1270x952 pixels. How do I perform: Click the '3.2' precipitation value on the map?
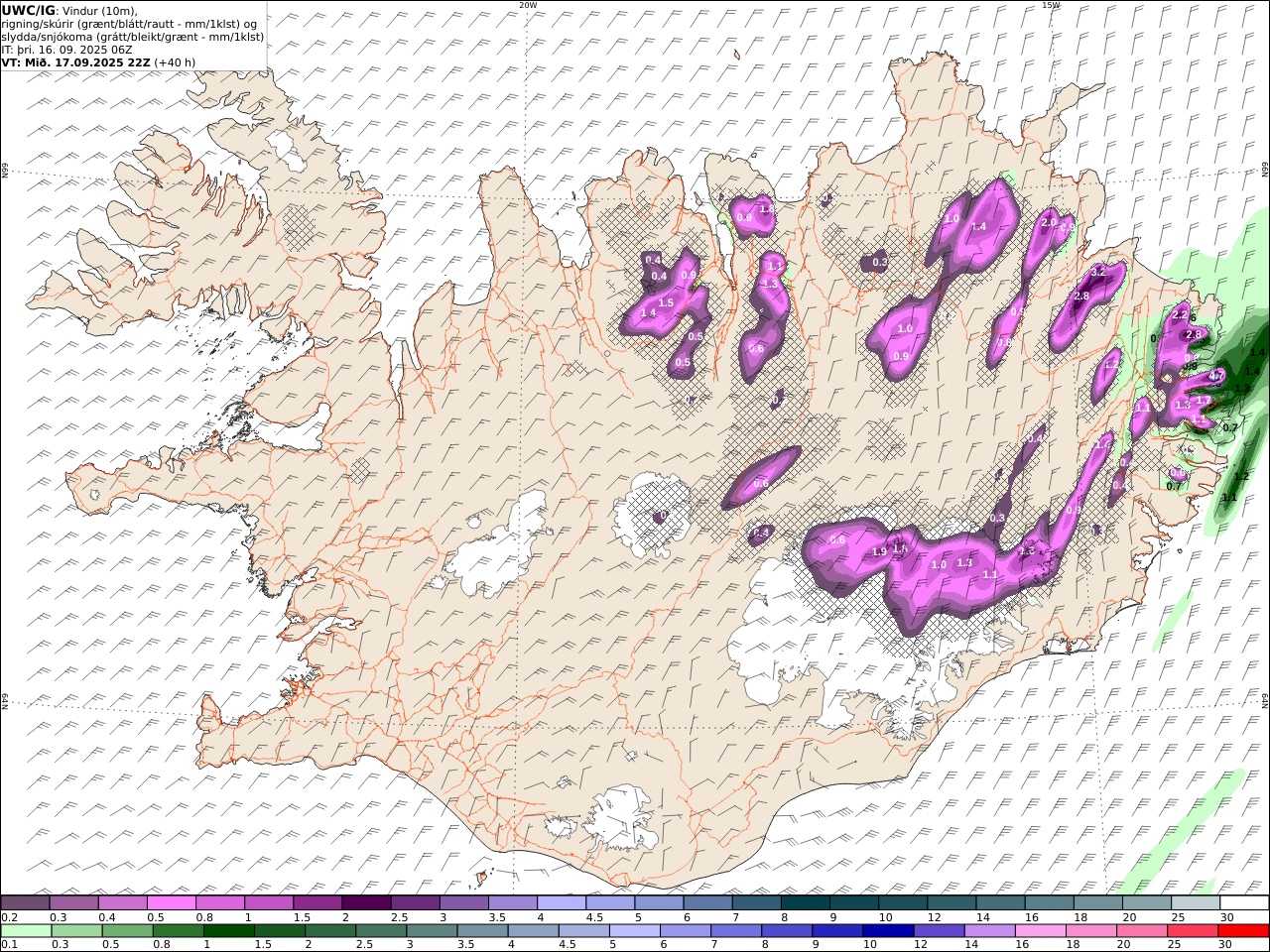click(1097, 272)
